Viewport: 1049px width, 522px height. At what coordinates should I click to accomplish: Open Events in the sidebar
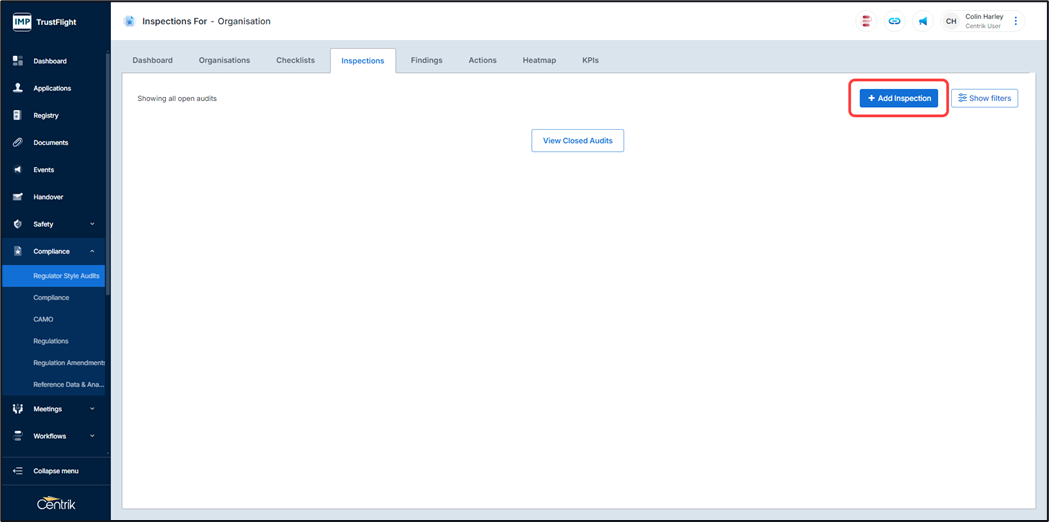coord(43,170)
